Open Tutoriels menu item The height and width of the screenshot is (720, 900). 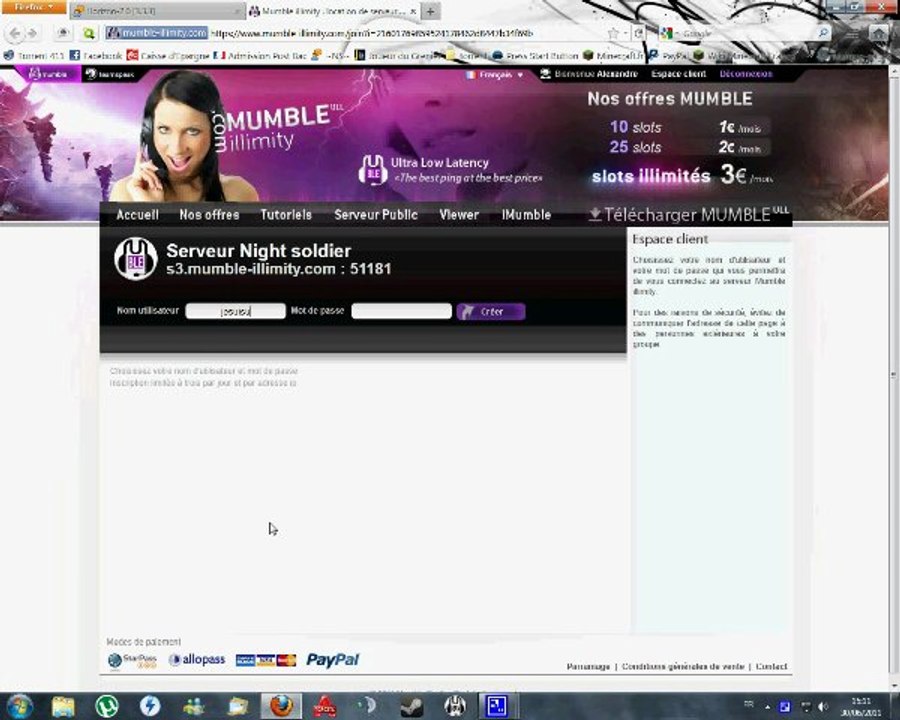tap(286, 215)
